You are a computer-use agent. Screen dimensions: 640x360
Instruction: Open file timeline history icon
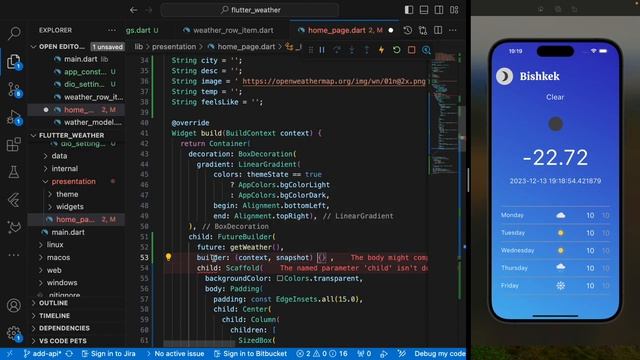[x=407, y=30]
